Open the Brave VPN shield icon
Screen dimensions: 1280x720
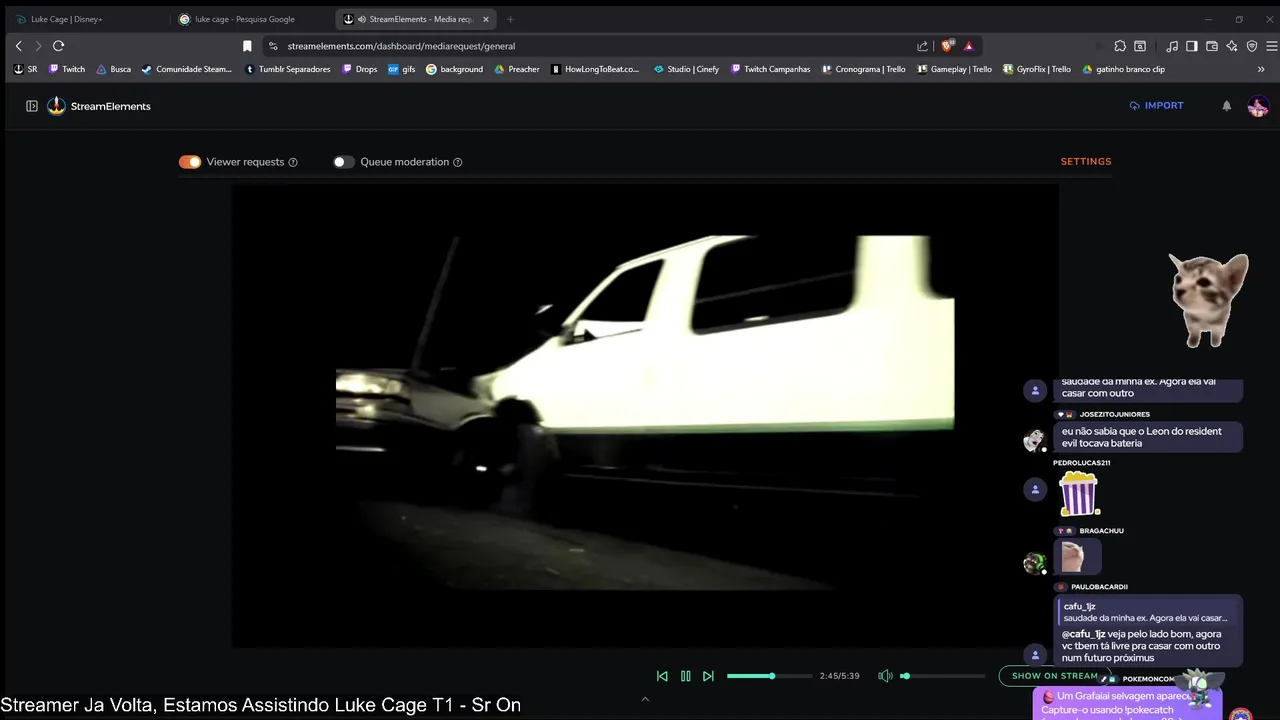pyautogui.click(x=1252, y=46)
